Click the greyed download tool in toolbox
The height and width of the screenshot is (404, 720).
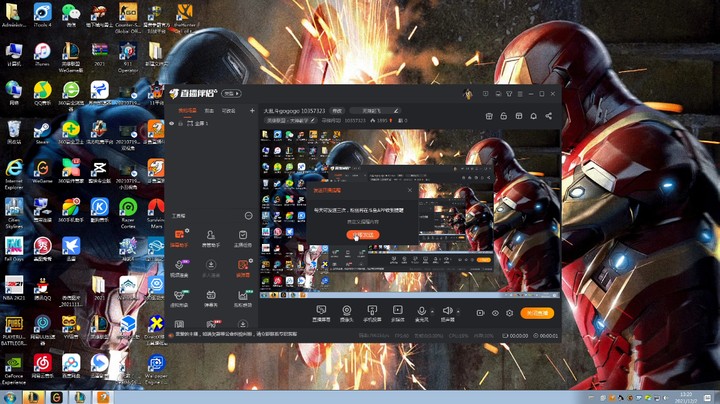(211, 268)
